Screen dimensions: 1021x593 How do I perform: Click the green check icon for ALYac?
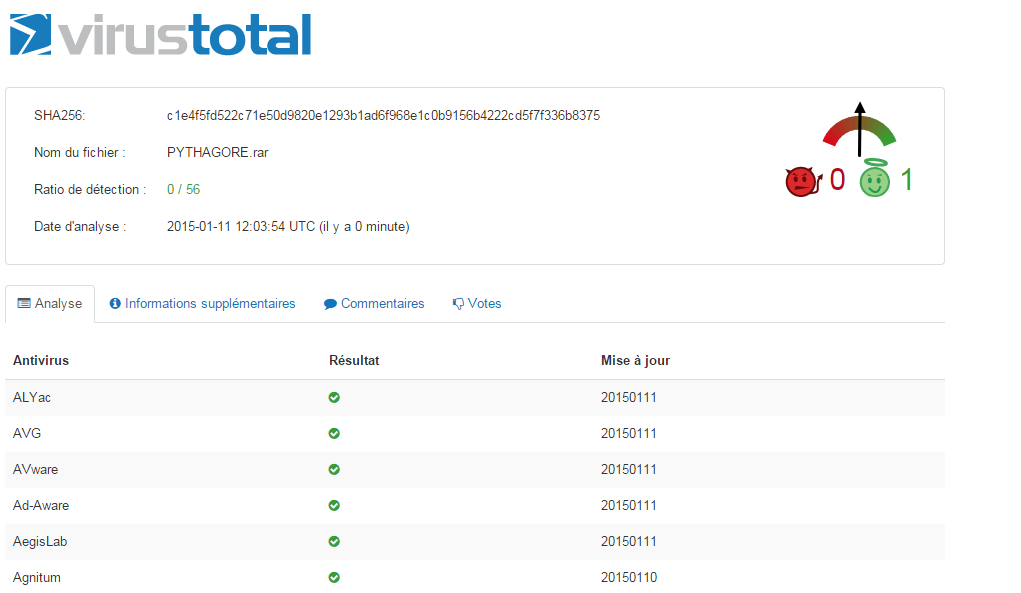click(334, 397)
